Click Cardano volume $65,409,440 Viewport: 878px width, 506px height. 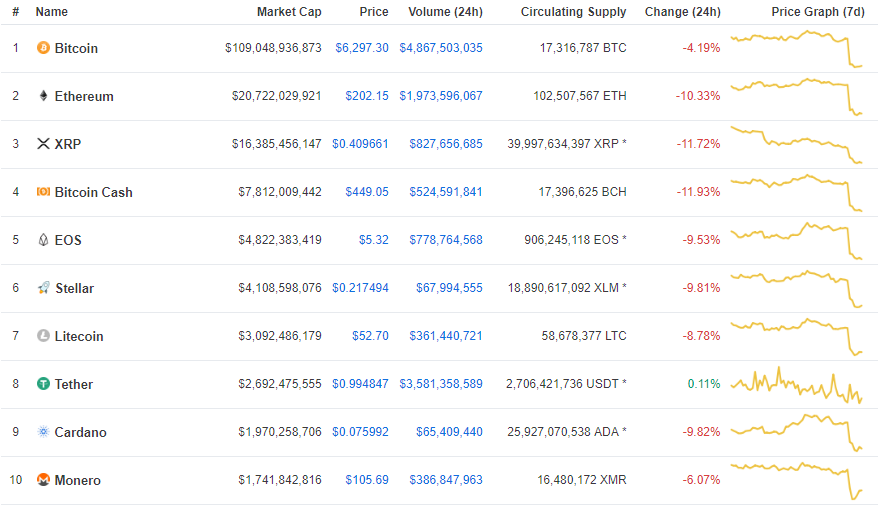point(449,432)
